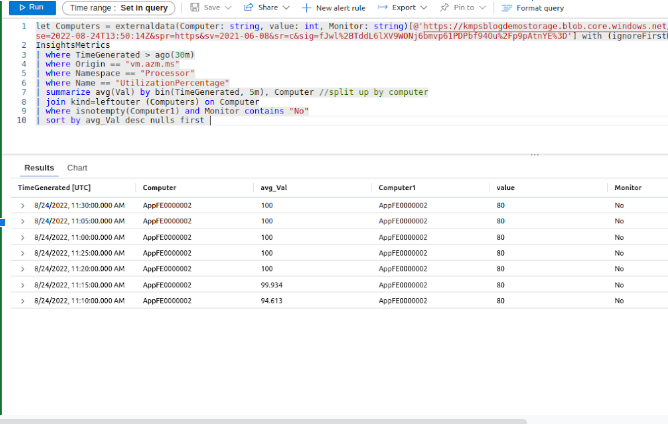Click InsightsMetrics on query line 2
This screenshot has width=668, height=424.
[x=73, y=45]
